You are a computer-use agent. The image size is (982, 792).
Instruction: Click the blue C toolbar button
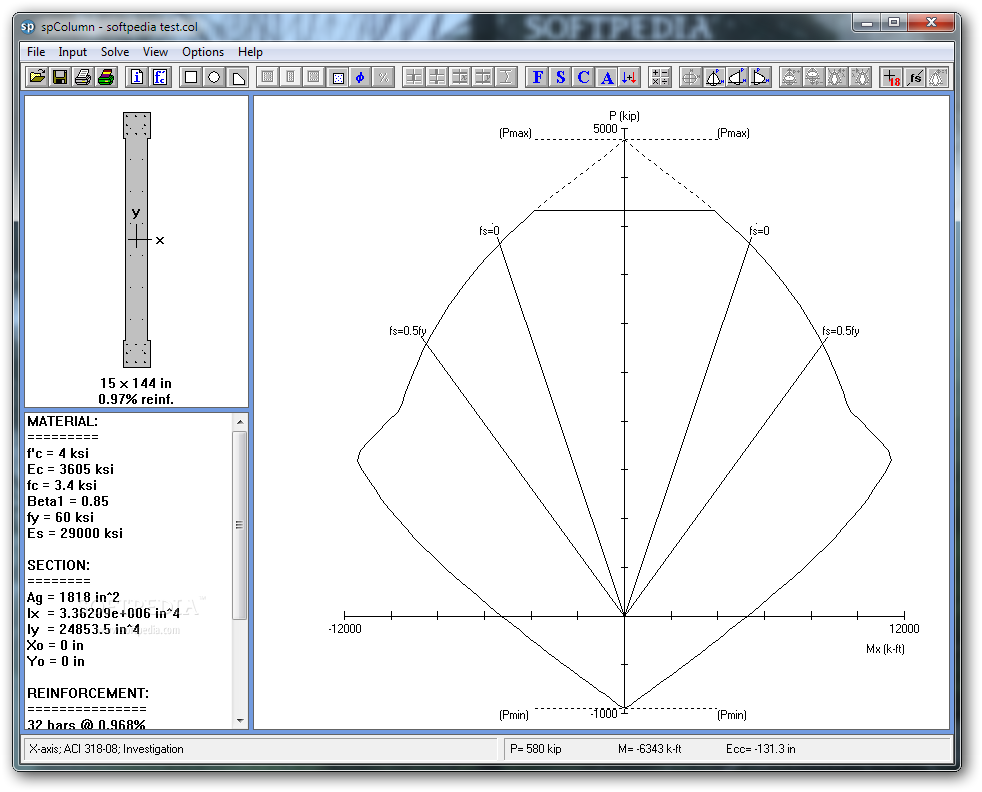(x=584, y=77)
